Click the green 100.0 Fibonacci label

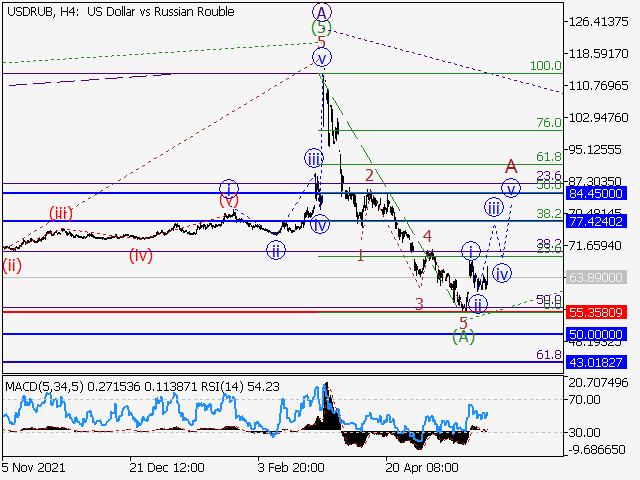[546, 65]
